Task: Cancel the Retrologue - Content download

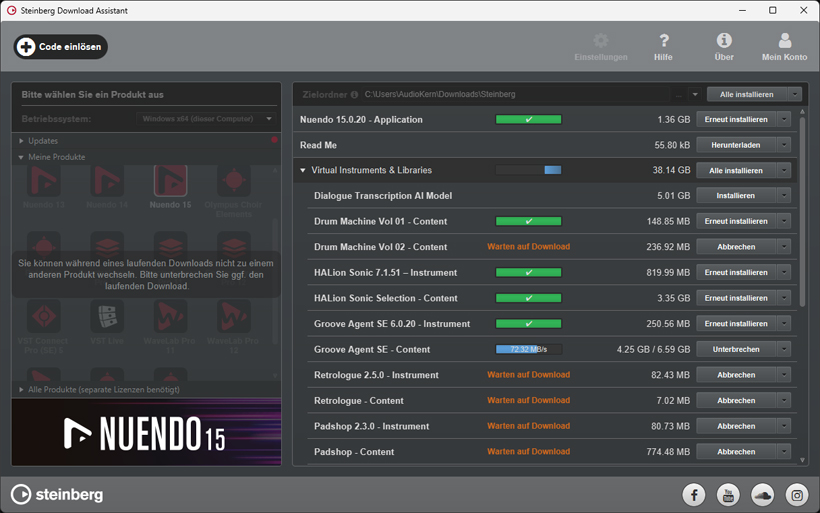Action: (x=736, y=401)
